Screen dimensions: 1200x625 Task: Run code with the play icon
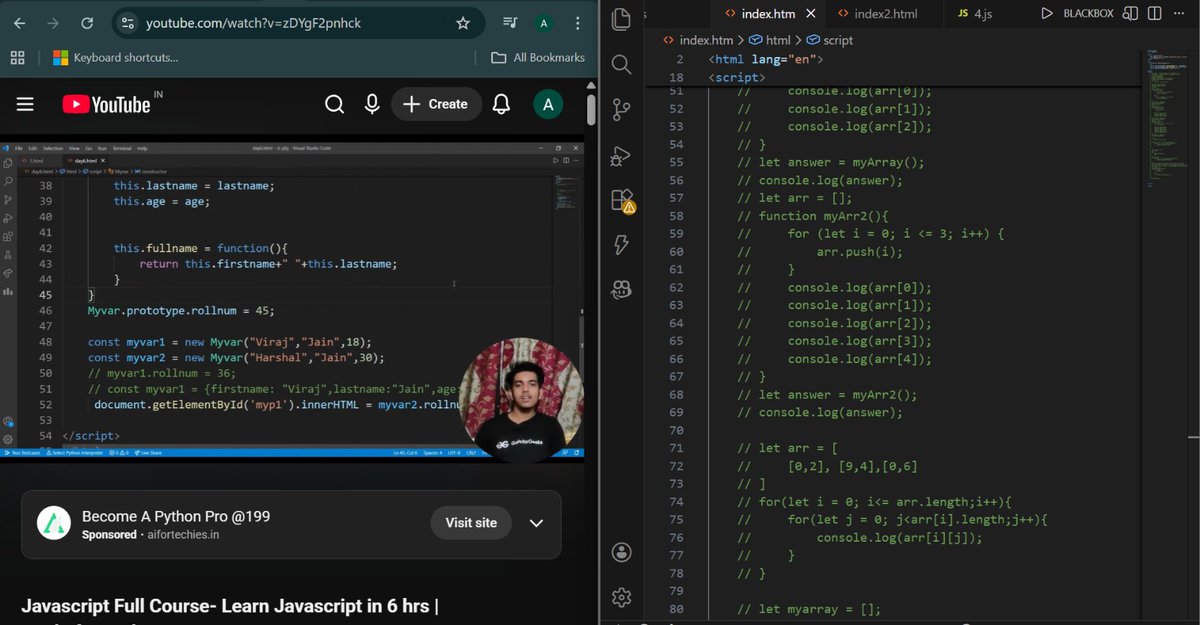coord(1047,13)
